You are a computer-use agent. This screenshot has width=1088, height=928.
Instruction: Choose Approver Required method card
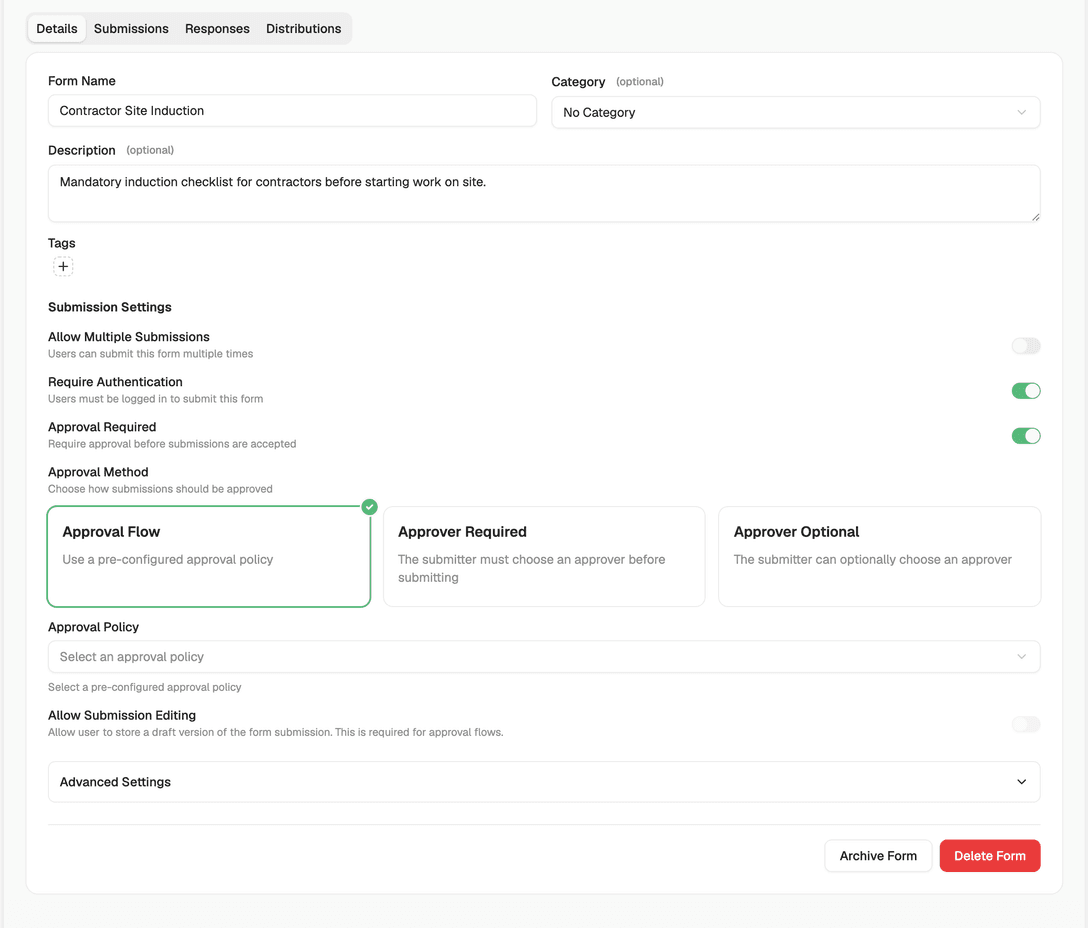click(544, 557)
